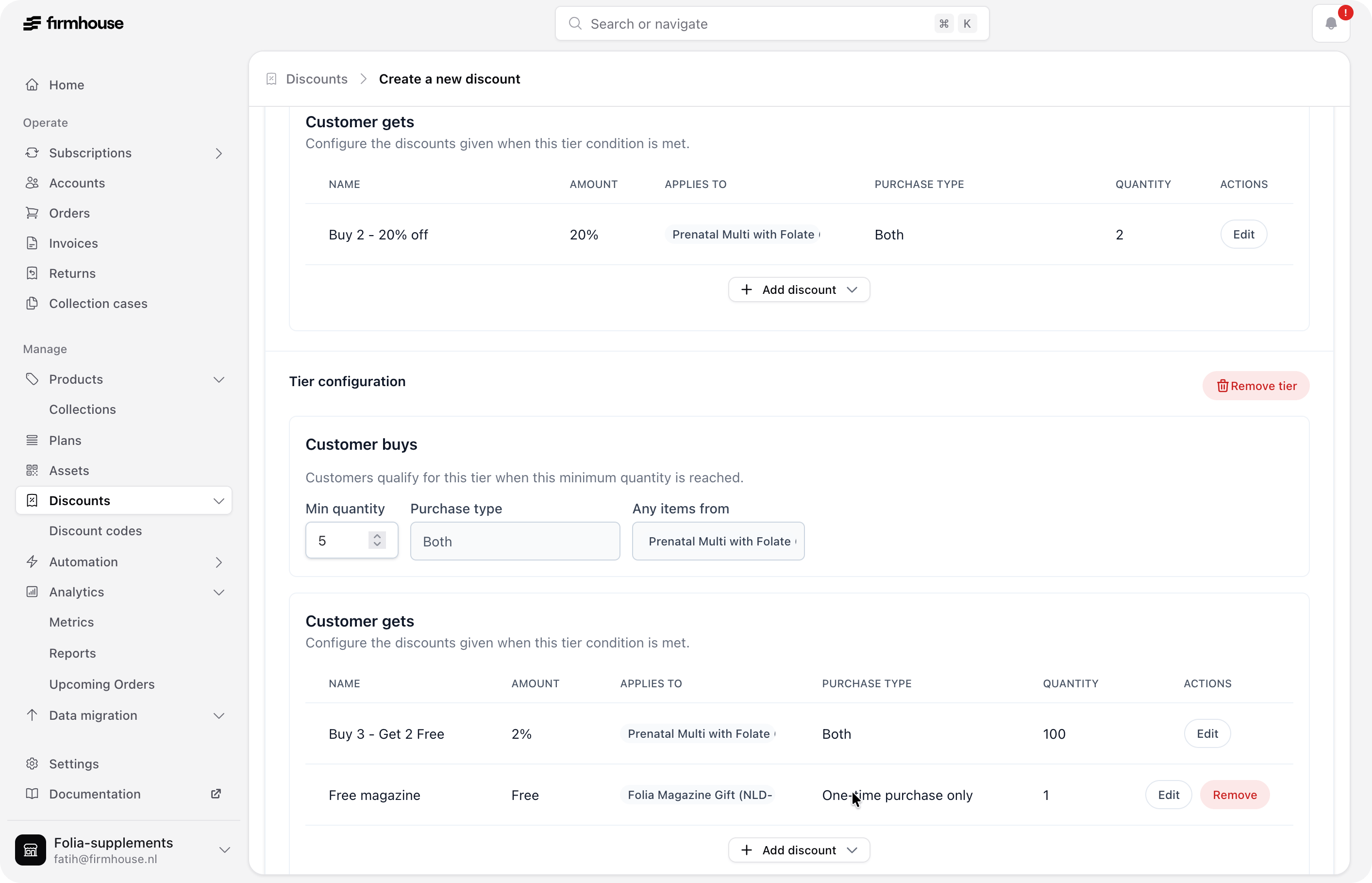The image size is (1372, 883).
Task: Click the Automation lightning icon
Action: tap(32, 562)
